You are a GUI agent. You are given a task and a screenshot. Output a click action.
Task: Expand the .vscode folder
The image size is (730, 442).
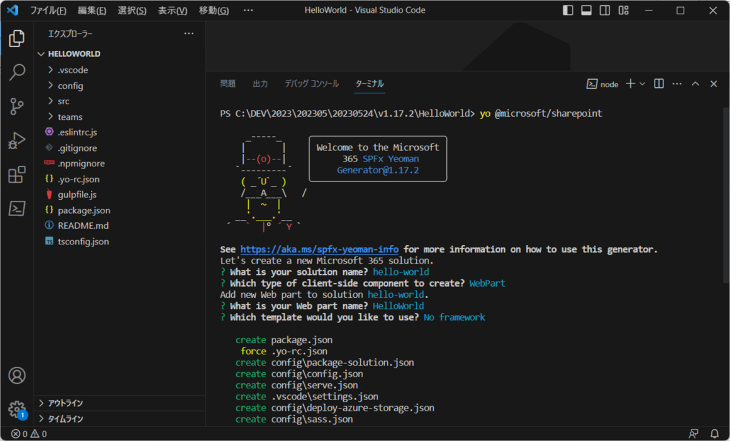120,70
